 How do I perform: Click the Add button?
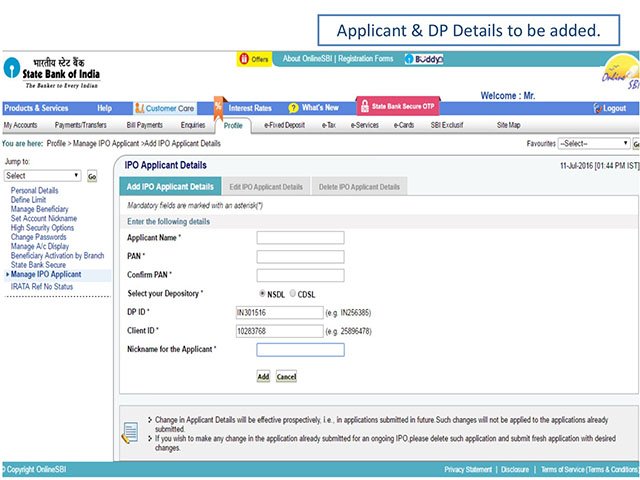[x=263, y=376]
